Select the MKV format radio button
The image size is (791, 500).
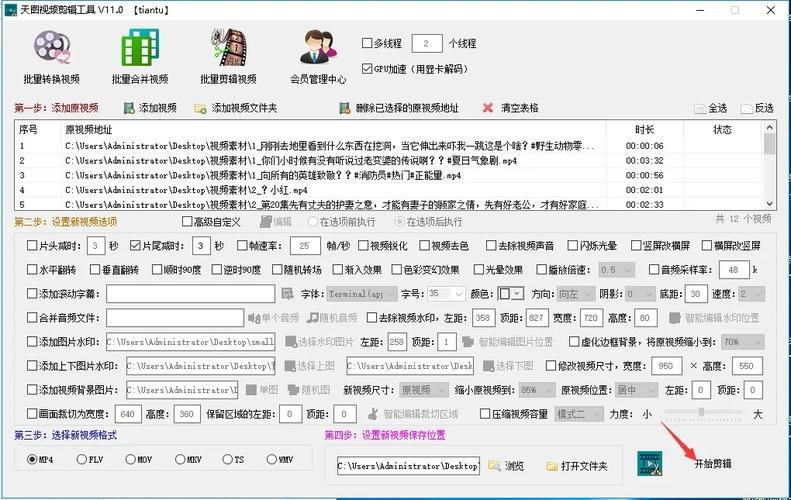point(180,459)
